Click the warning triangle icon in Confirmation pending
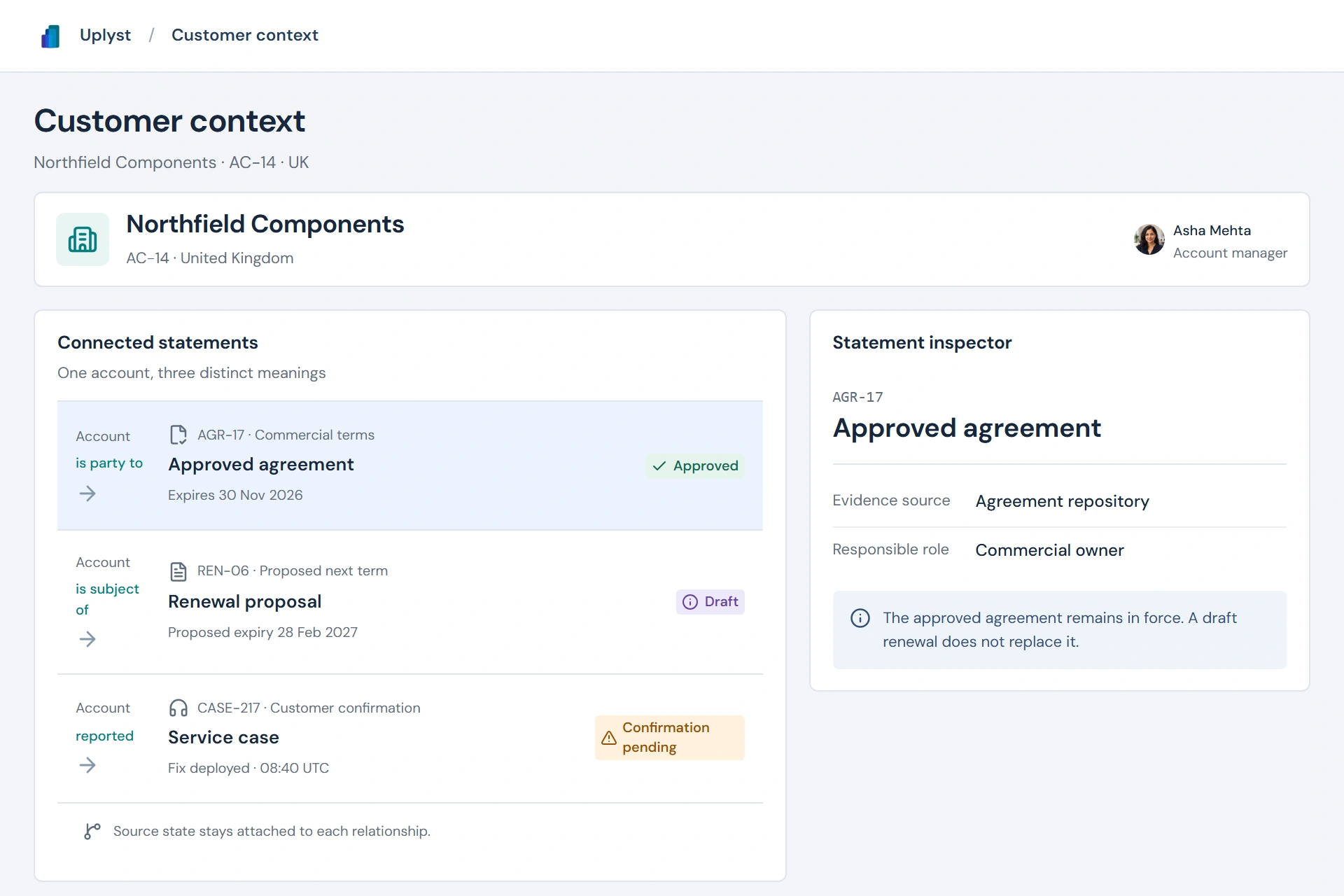This screenshot has width=1344, height=896. [x=609, y=738]
